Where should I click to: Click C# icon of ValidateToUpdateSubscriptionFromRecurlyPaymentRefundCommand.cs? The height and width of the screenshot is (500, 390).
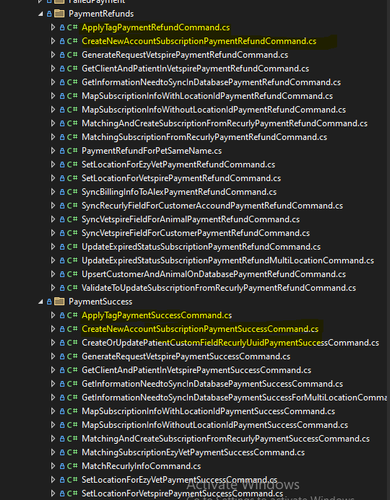point(72,288)
